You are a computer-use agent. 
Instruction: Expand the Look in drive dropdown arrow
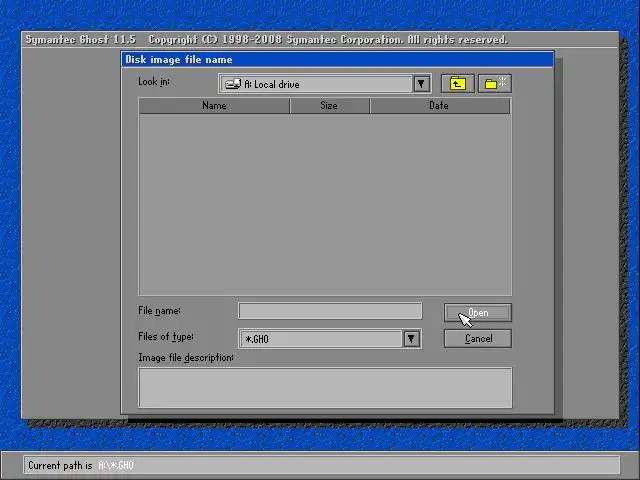point(421,84)
